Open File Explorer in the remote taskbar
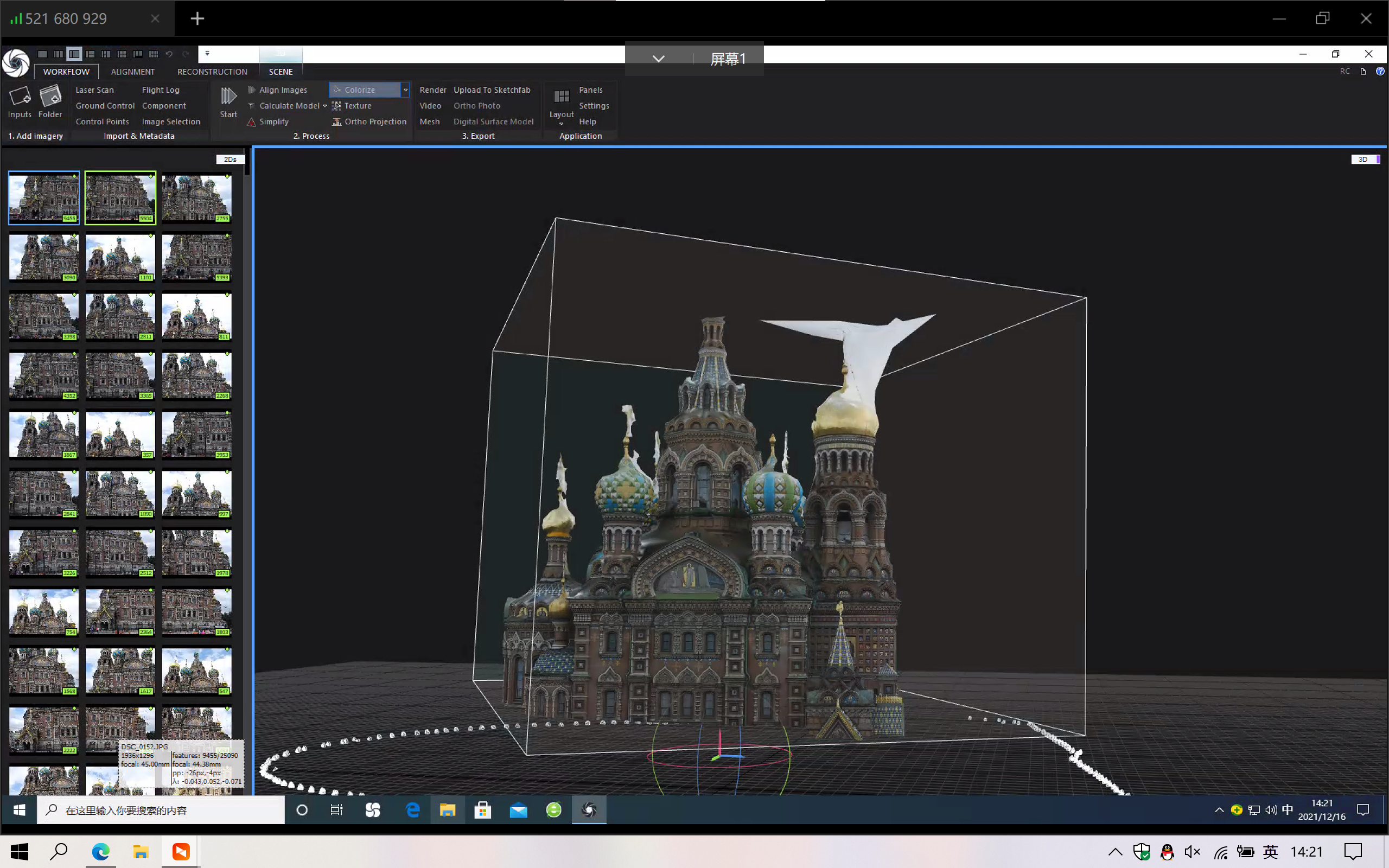1389x868 pixels. point(448,809)
